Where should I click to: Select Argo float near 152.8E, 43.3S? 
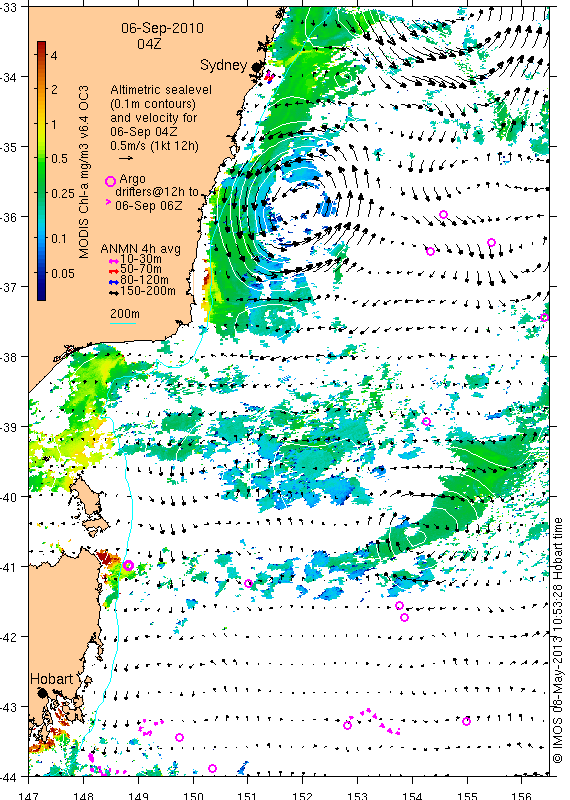pyautogui.click(x=348, y=725)
